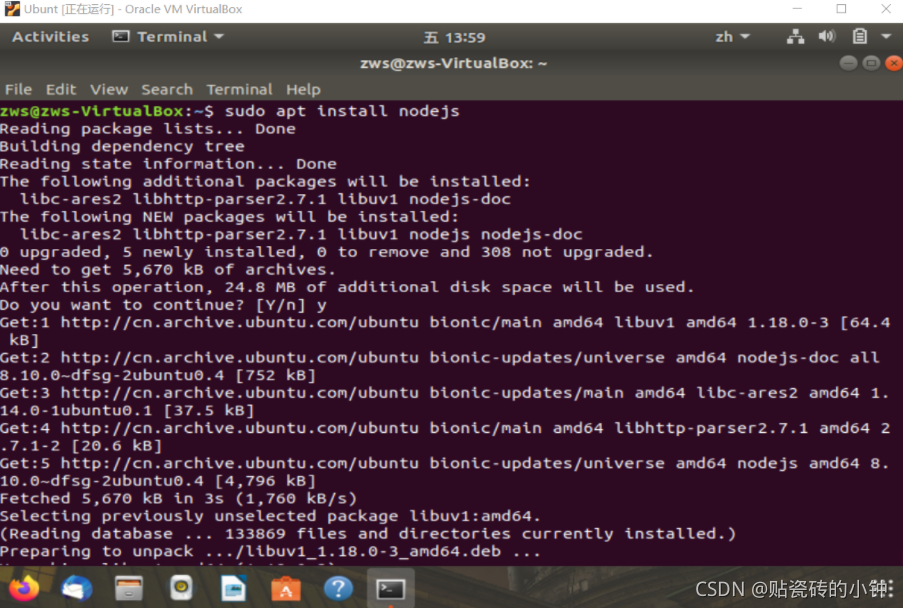Close the Oracle VM VirtualBox window
Viewport: 903px width, 608px height.
click(x=886, y=9)
